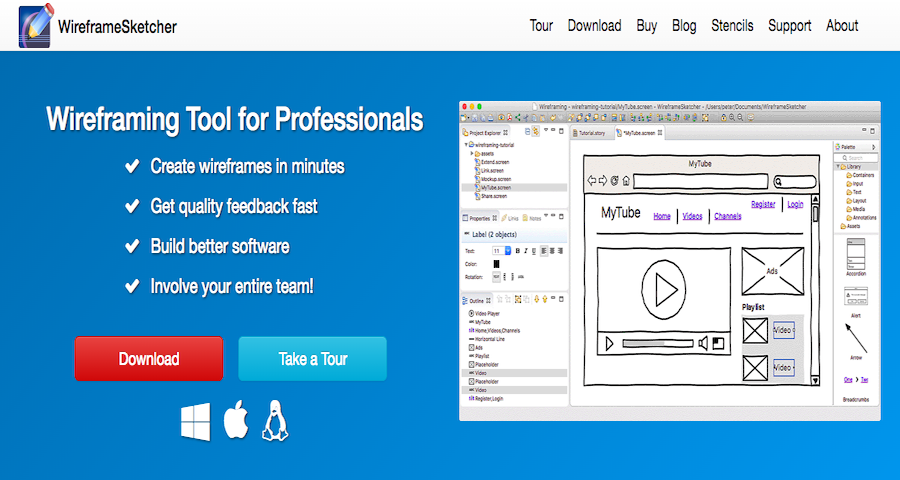Open the Properties tab
Image resolution: width=900 pixels, height=480 pixels.
coord(479,218)
